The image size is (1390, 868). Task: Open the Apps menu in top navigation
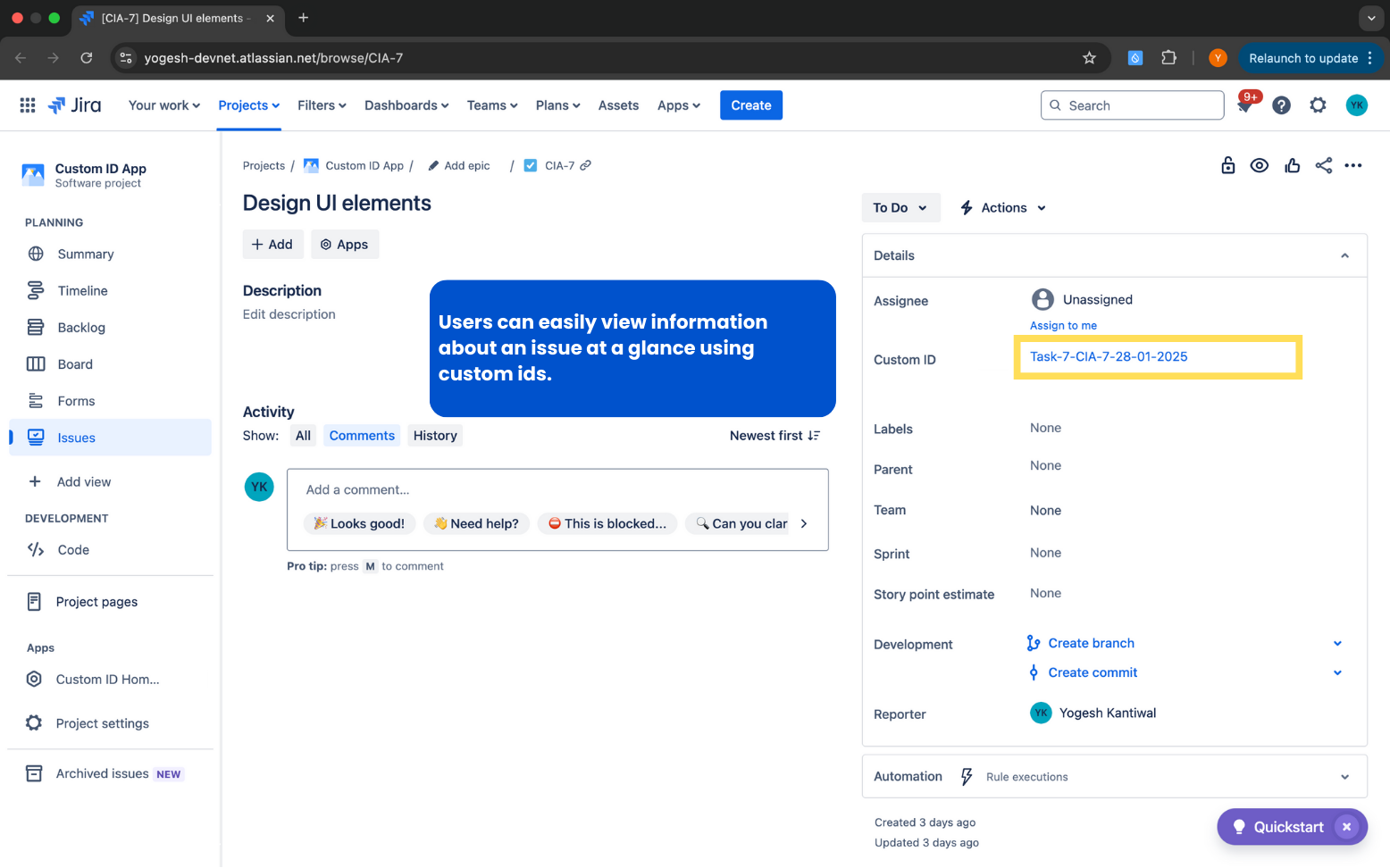(678, 105)
